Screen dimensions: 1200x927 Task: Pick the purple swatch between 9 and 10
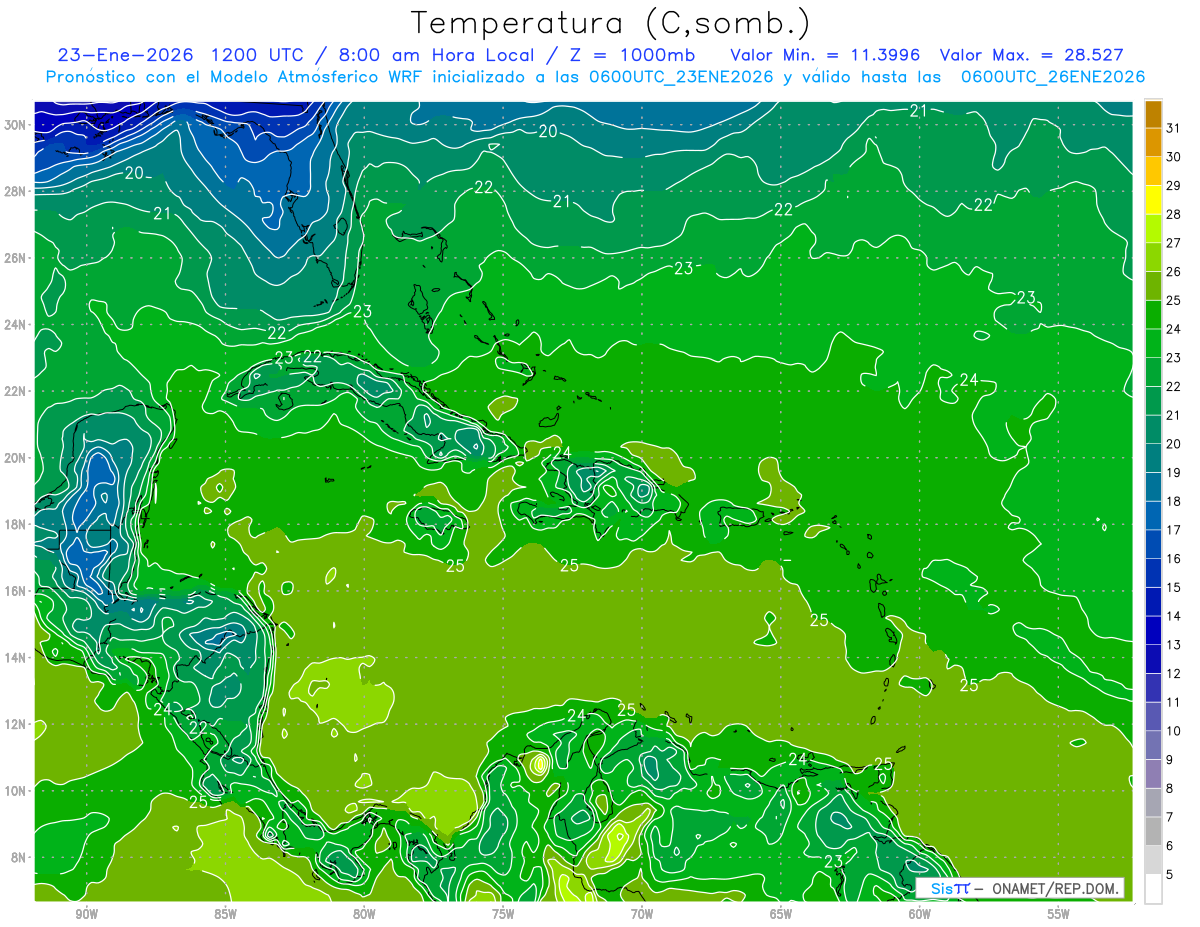(x=1153, y=745)
